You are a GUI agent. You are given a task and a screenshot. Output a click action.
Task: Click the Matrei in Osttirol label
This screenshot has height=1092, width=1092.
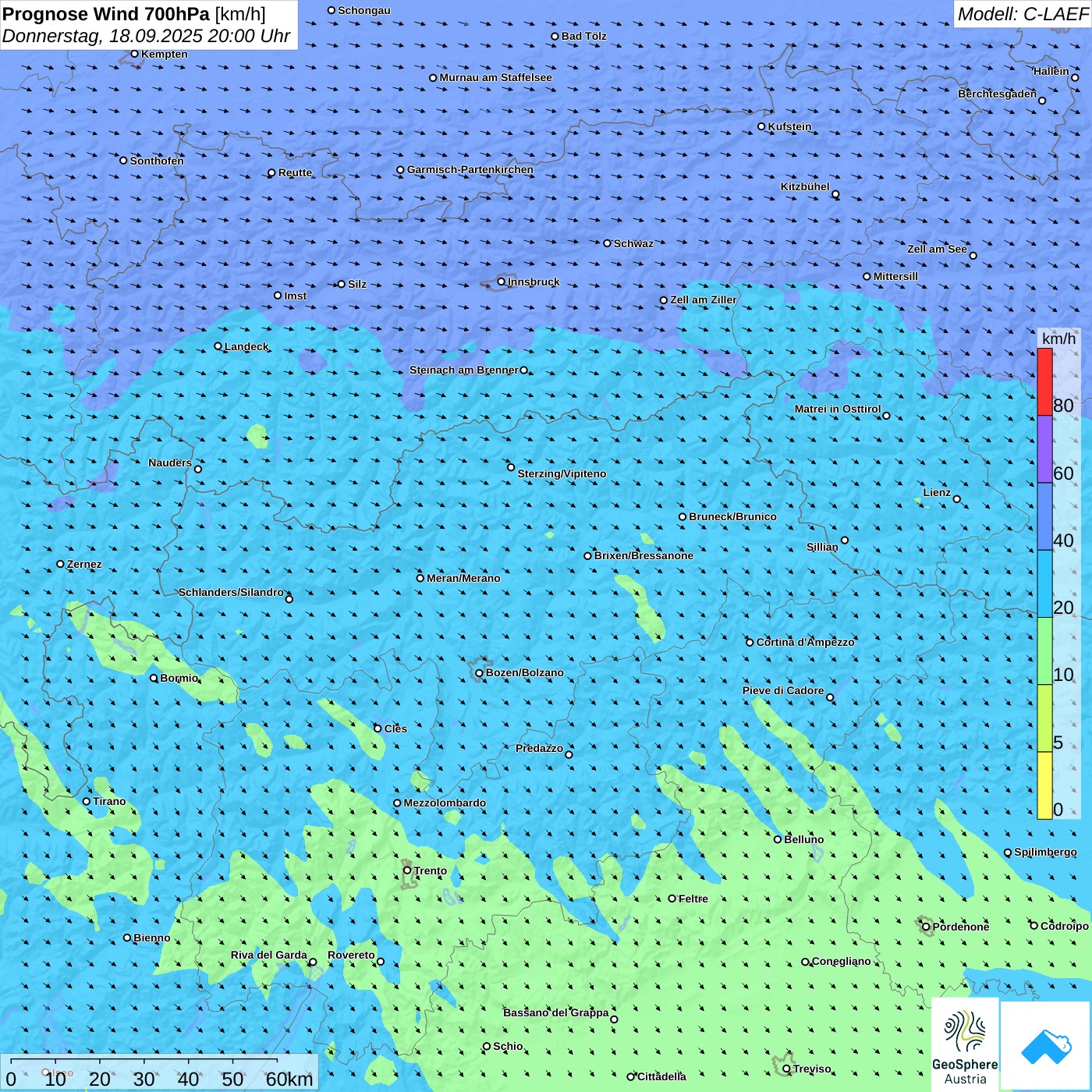(838, 409)
